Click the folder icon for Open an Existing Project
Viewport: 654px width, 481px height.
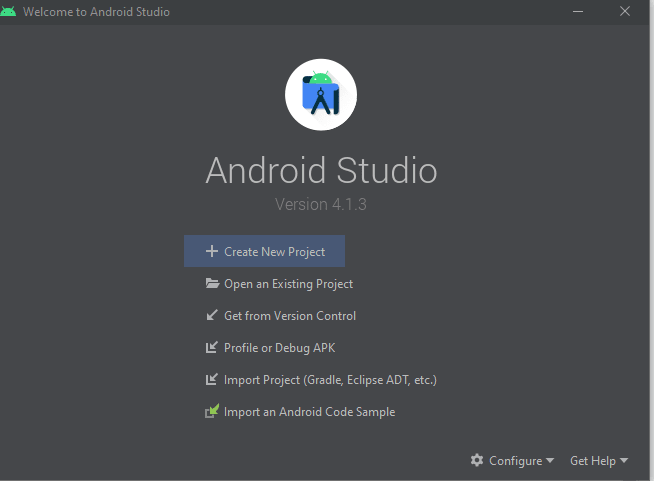pyautogui.click(x=212, y=284)
